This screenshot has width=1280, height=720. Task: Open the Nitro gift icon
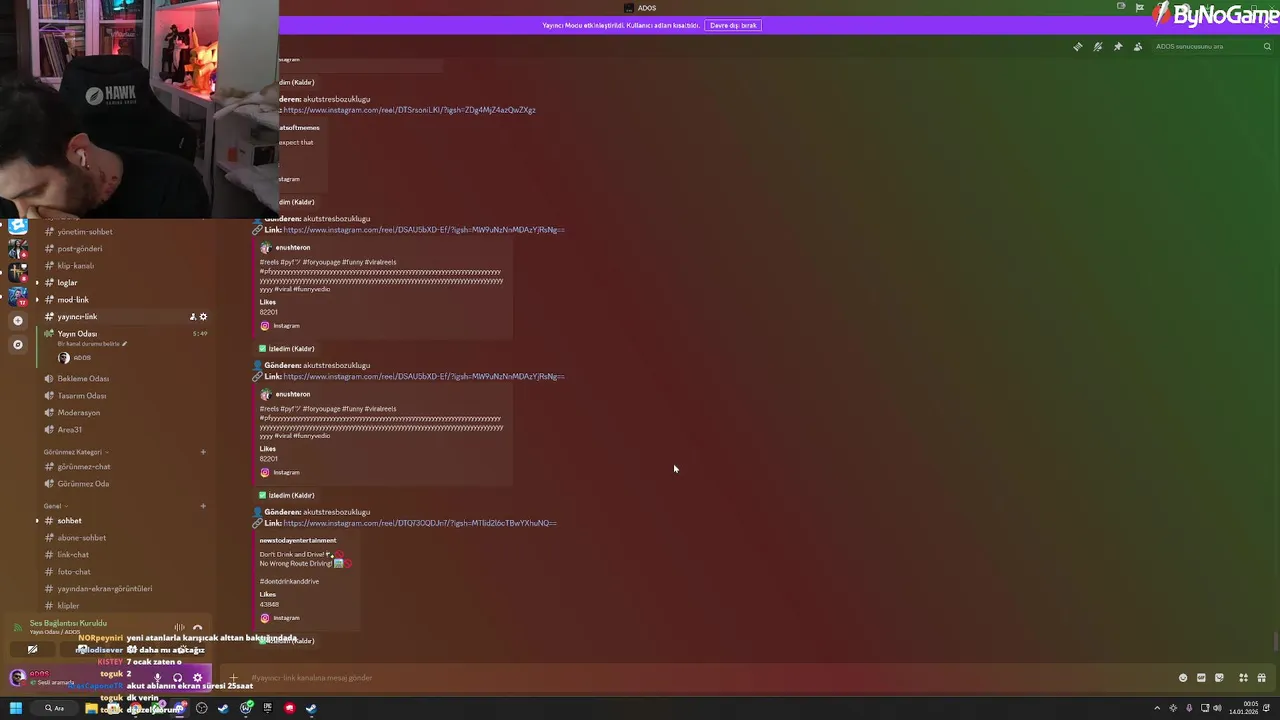click(1262, 678)
